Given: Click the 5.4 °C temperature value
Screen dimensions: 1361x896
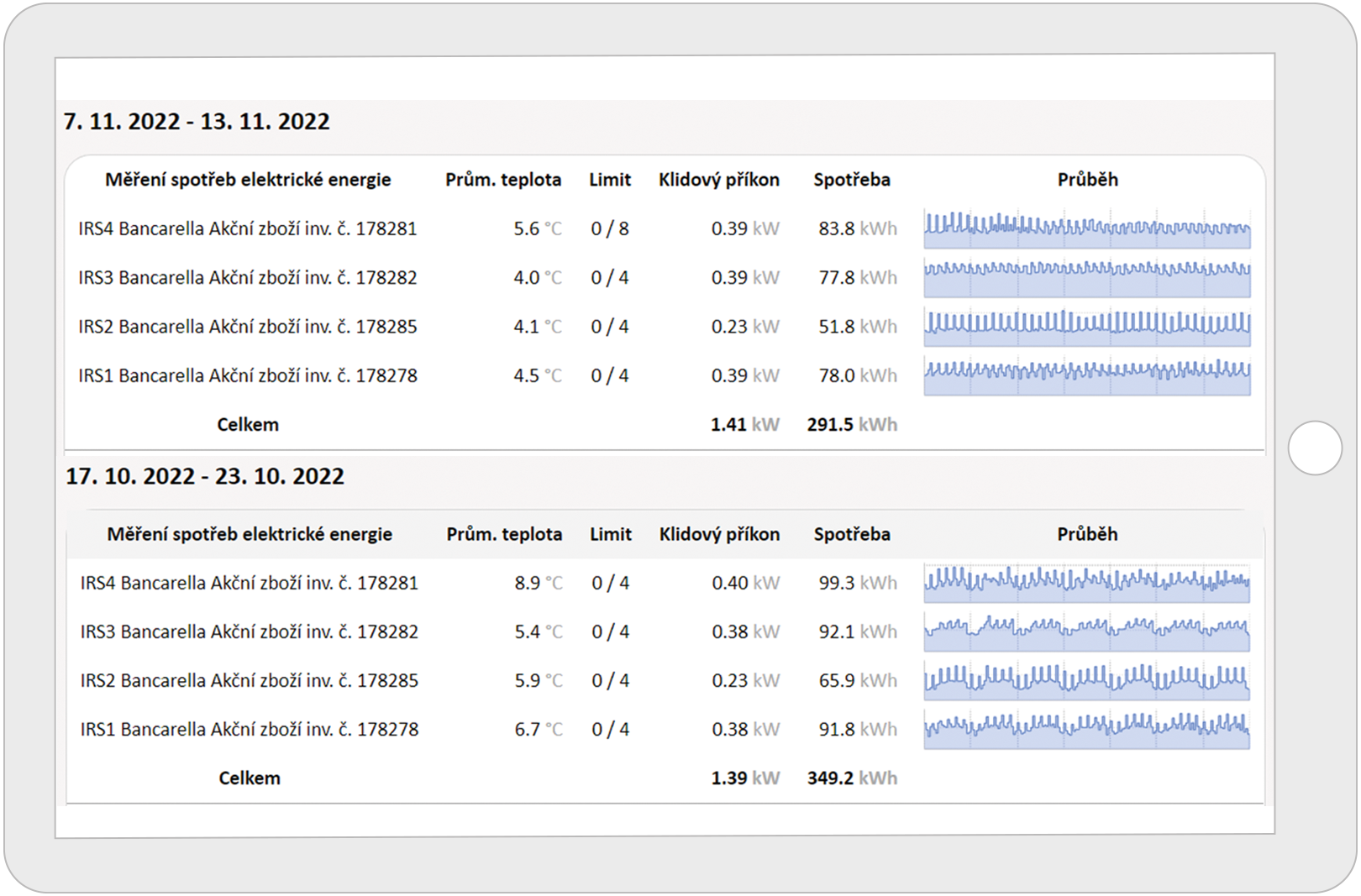Looking at the screenshot, I should point(539,631).
